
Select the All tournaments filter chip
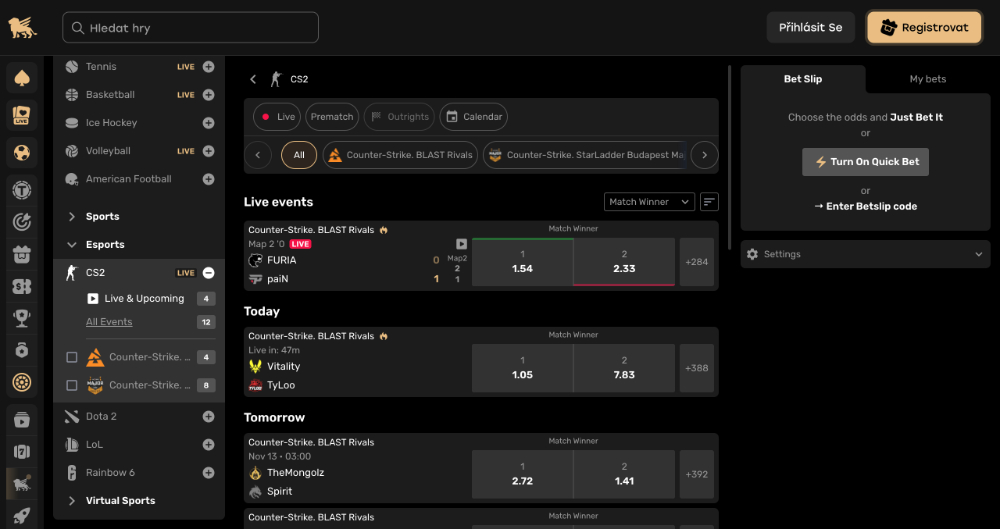tap(299, 155)
